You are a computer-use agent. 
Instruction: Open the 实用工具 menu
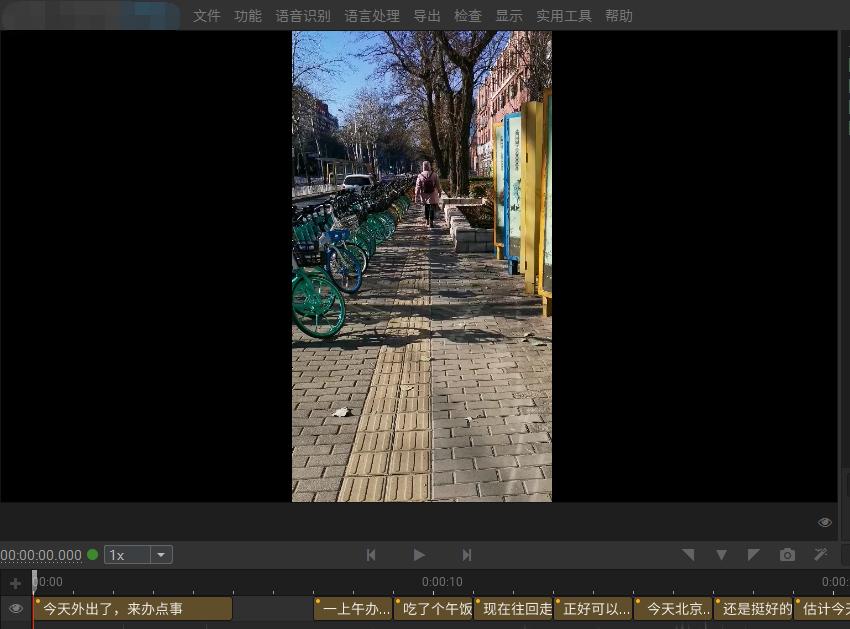563,16
